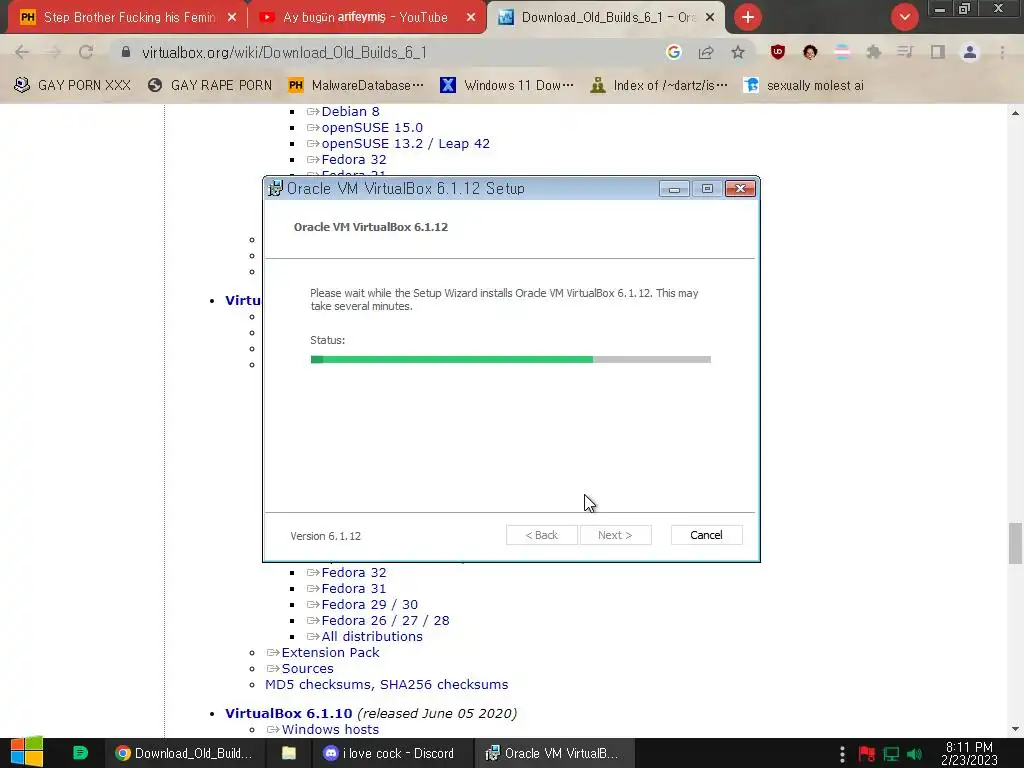This screenshot has width=1024, height=768.
Task: Click the red flag tray icon
Action: (x=867, y=754)
